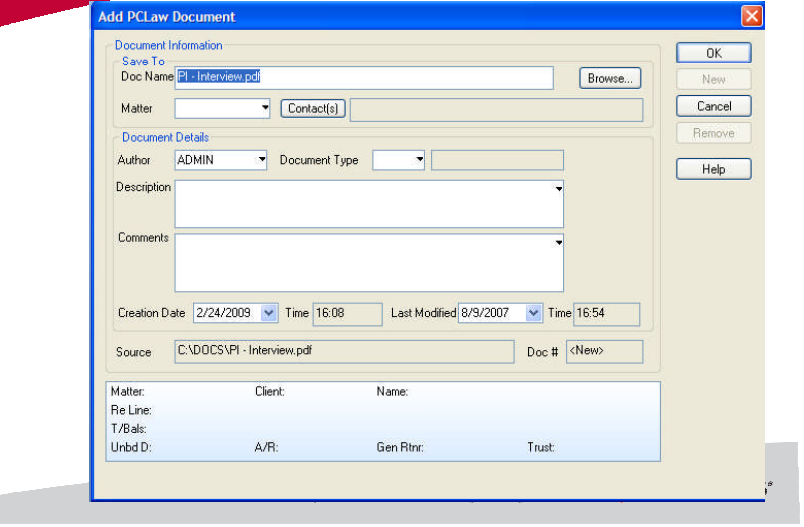Viewport: 804px width, 527px height.
Task: Click the greyed-out New button
Action: pyautogui.click(x=713, y=79)
